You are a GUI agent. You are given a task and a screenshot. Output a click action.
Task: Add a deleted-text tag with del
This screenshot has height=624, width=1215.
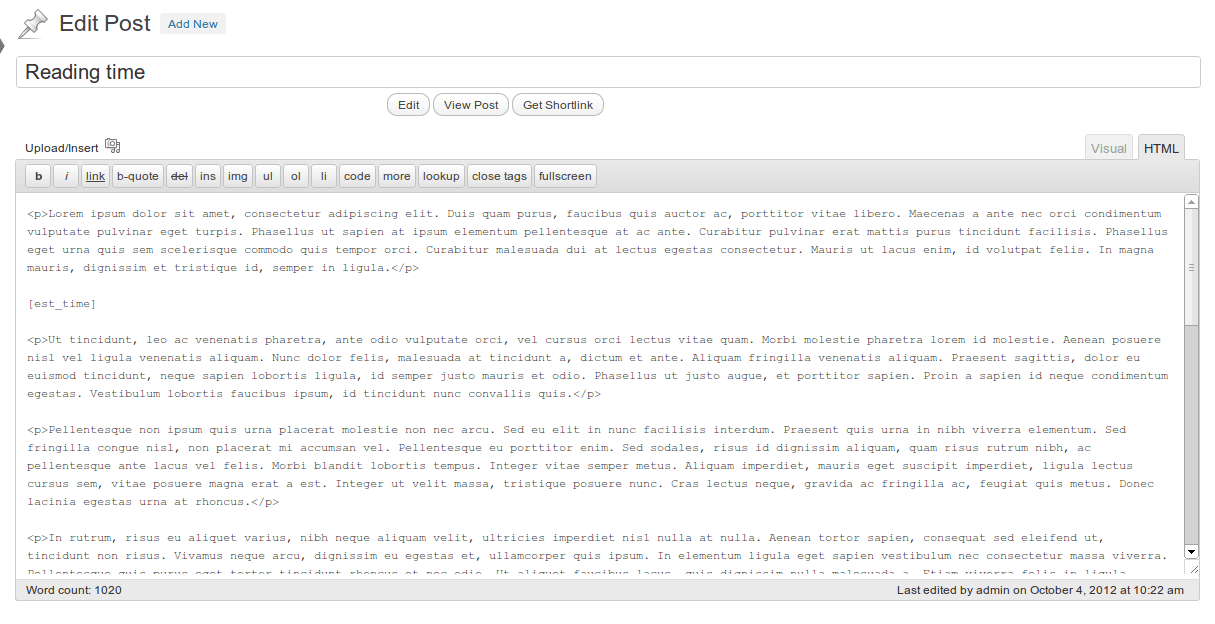(x=179, y=176)
